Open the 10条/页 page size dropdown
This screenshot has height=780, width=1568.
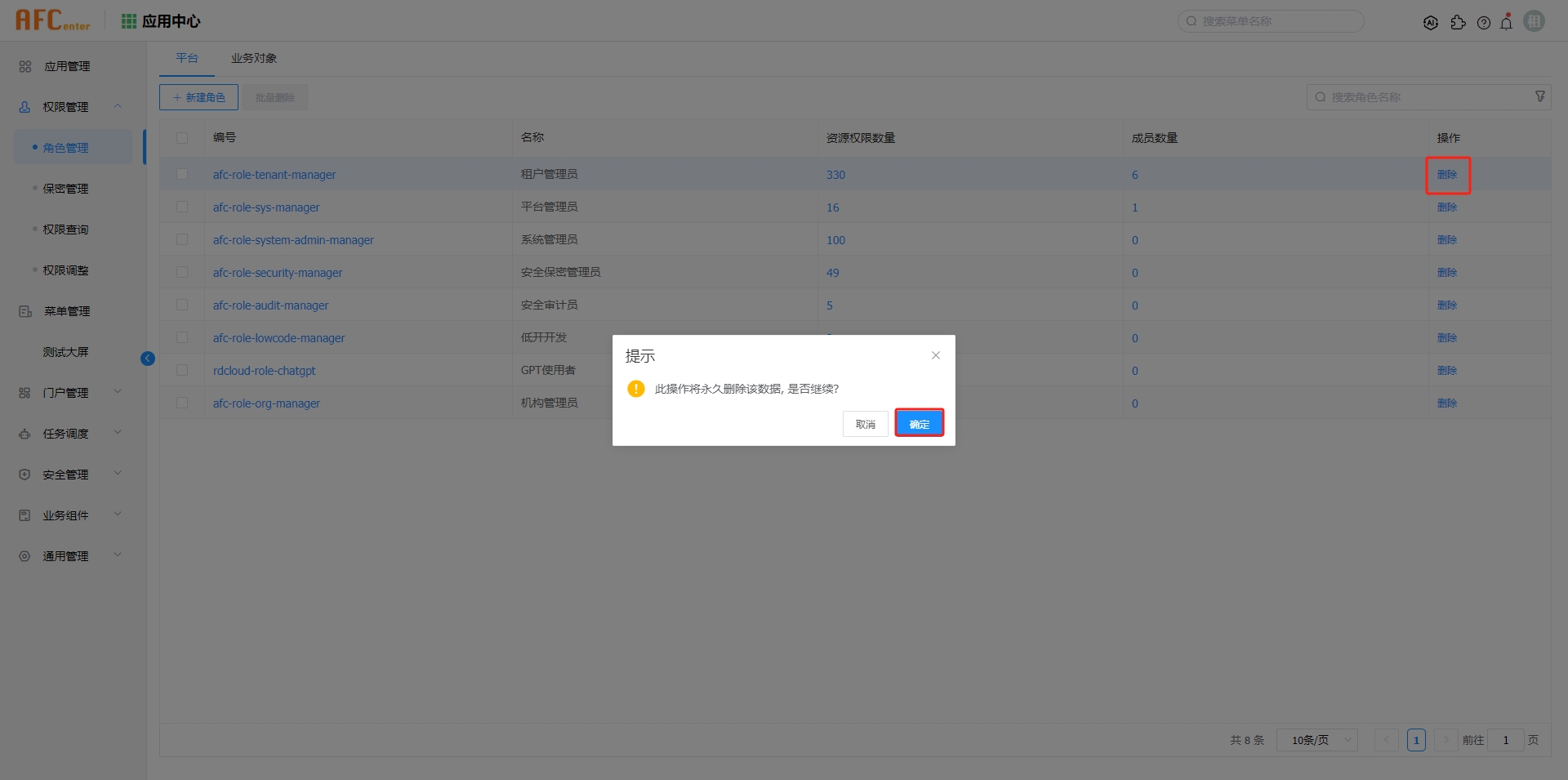coord(1316,740)
